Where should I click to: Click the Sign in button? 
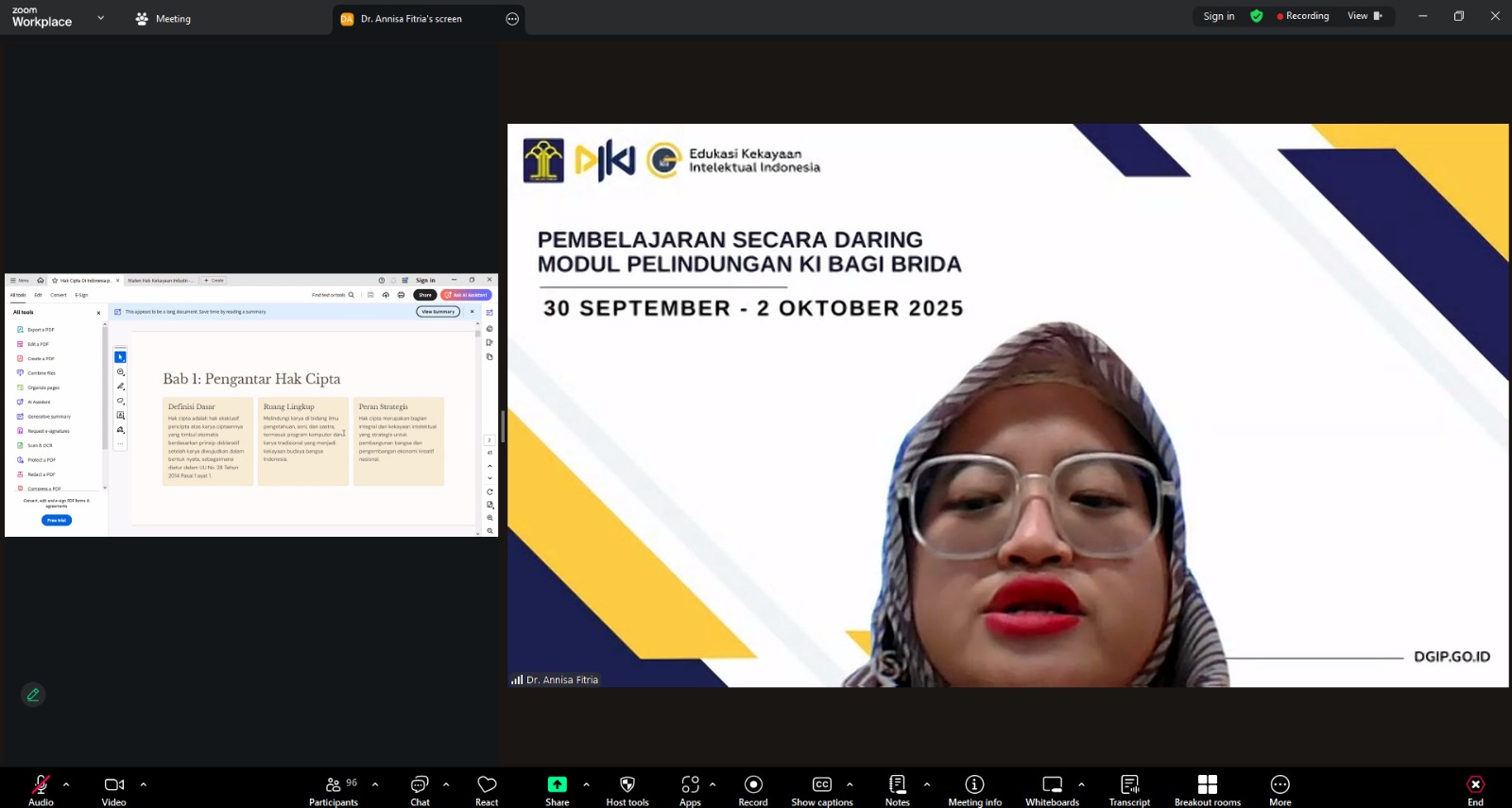[x=1218, y=16]
